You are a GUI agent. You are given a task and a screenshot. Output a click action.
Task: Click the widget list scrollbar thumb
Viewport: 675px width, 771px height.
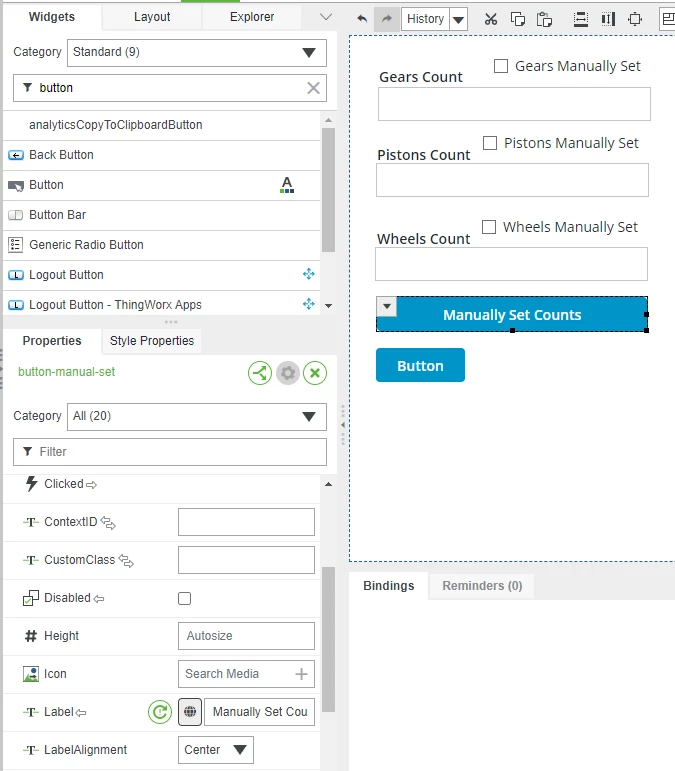pyautogui.click(x=328, y=190)
